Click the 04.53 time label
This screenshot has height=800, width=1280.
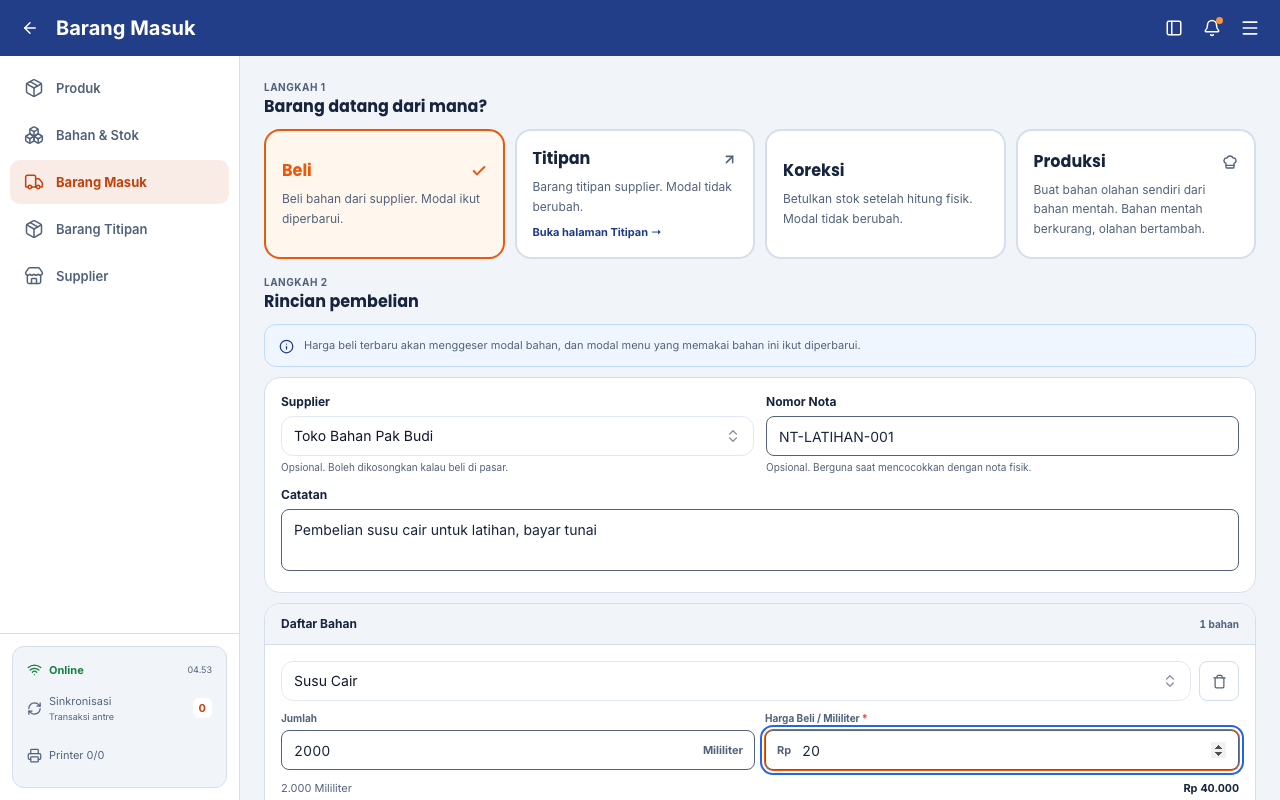(x=200, y=670)
